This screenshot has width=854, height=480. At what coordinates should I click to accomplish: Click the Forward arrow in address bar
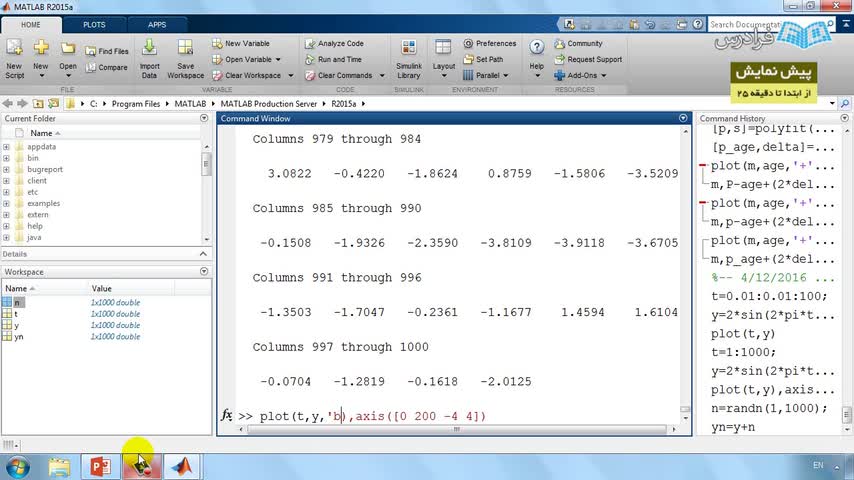point(22,104)
